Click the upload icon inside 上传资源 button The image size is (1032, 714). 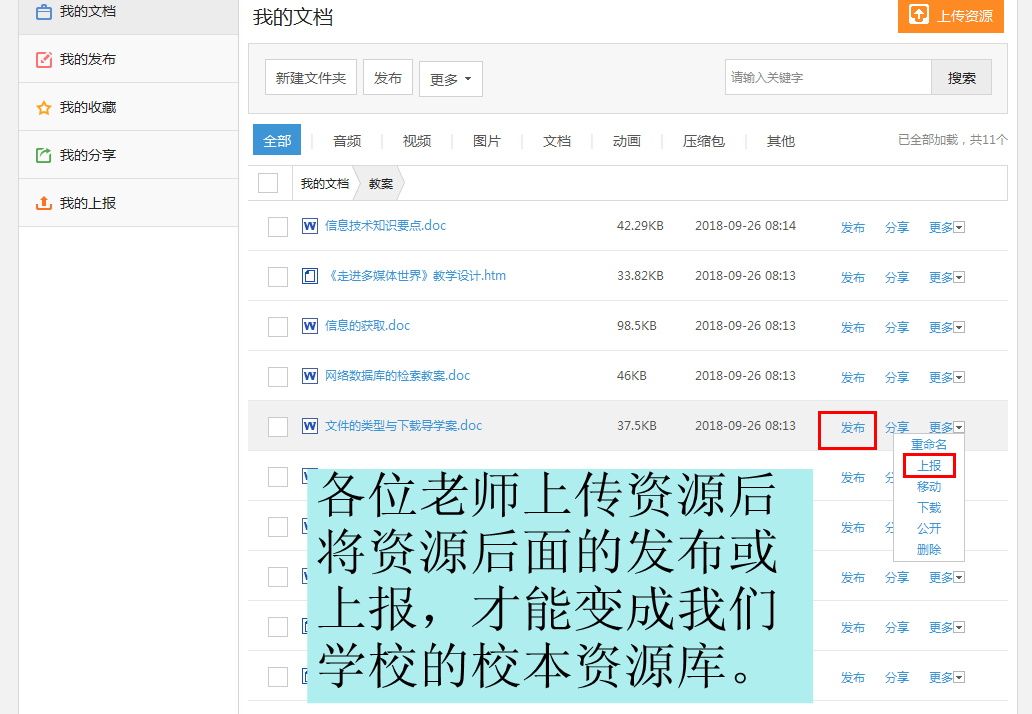point(921,16)
